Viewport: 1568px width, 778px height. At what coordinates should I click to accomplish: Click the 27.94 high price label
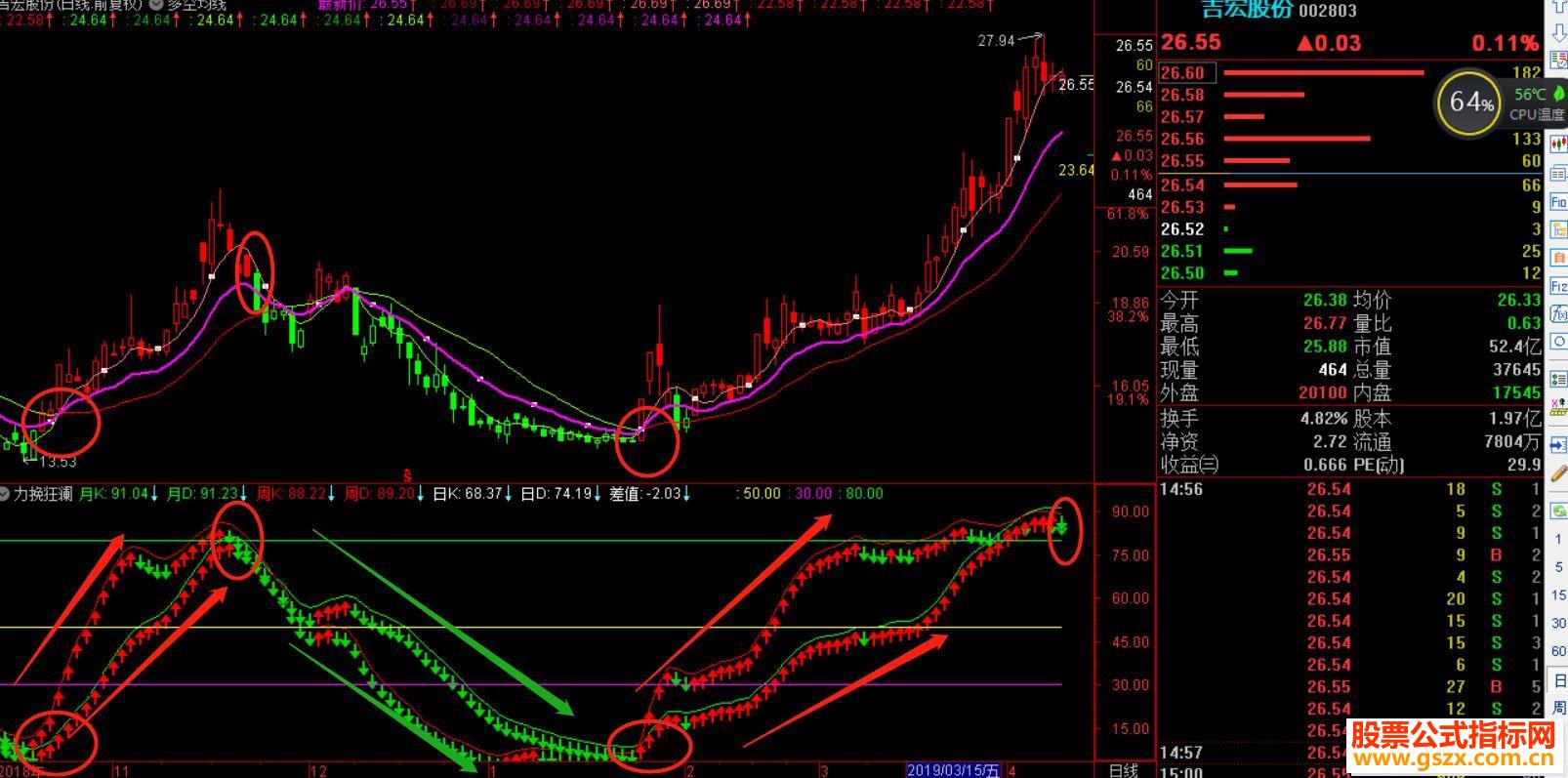click(x=997, y=41)
